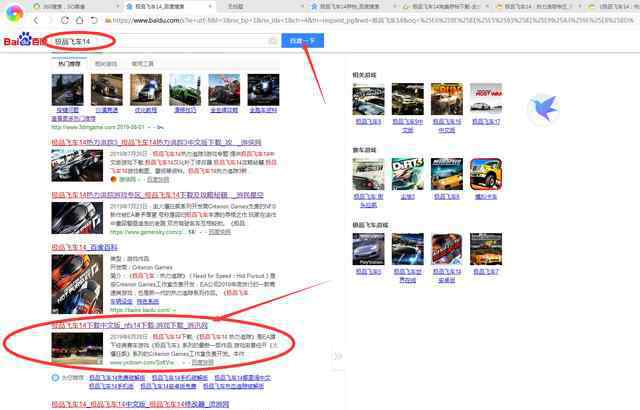
Task: Open the browser home page icon
Action: [x=80, y=20]
